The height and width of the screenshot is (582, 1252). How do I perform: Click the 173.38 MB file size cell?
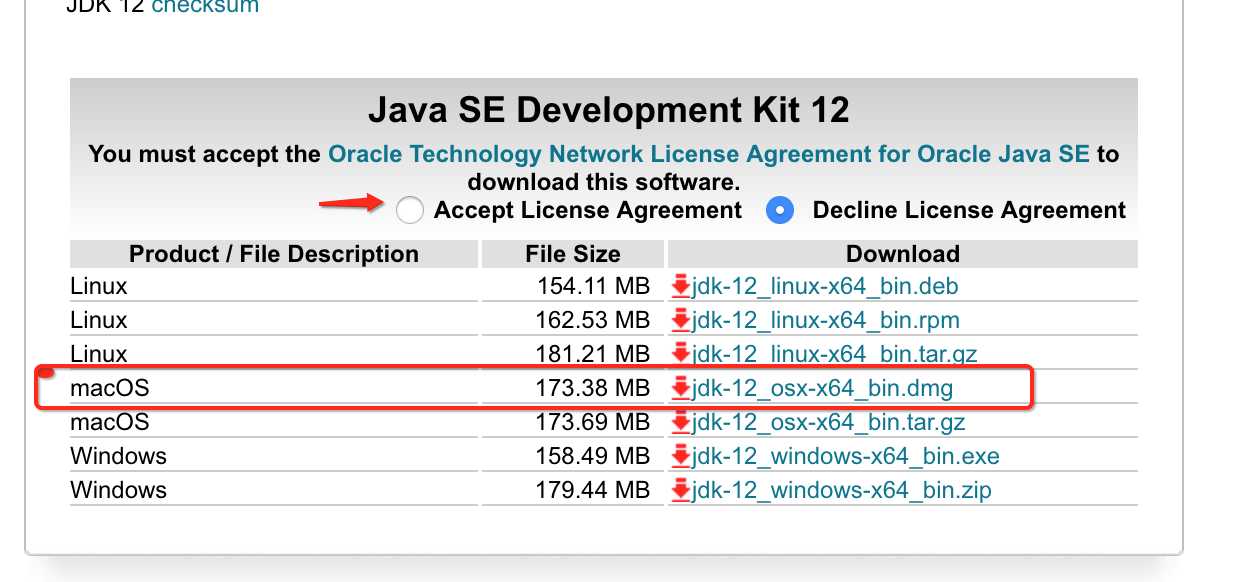coord(573,388)
